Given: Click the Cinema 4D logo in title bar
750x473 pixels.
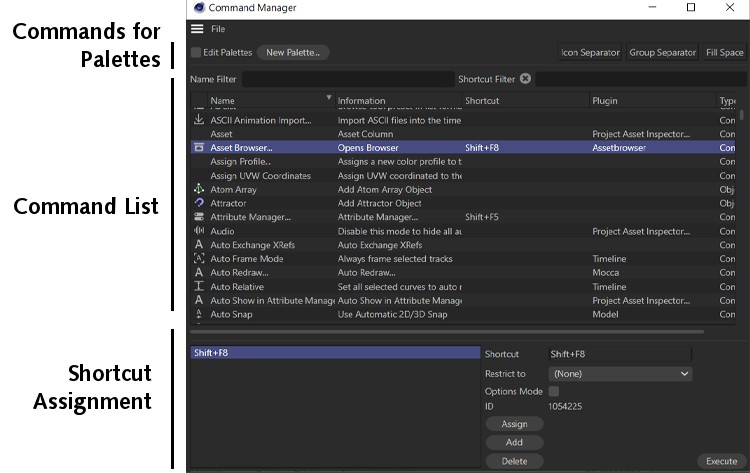Looking at the screenshot, I should [x=199, y=7].
